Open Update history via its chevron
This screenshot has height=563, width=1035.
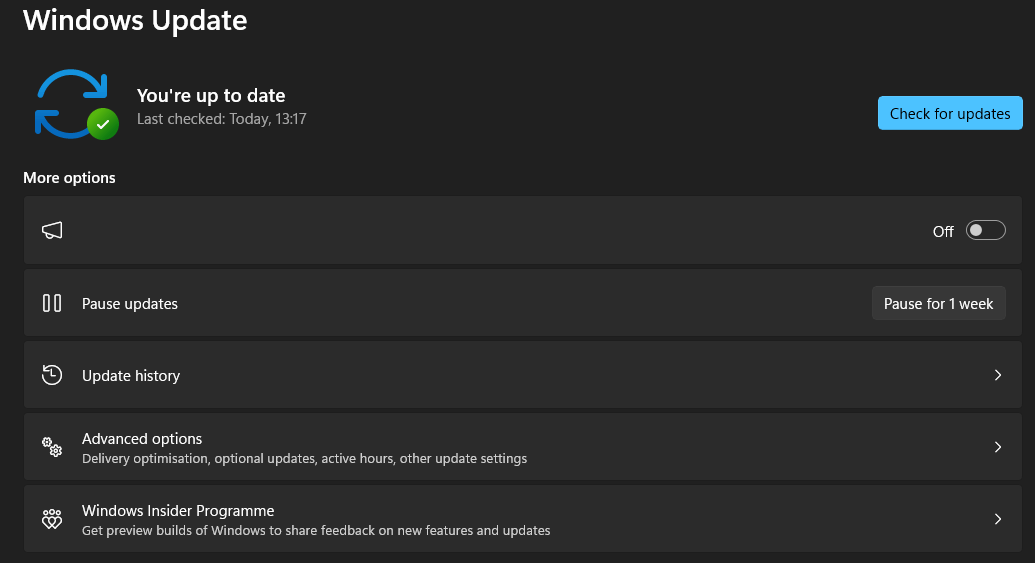(998, 375)
